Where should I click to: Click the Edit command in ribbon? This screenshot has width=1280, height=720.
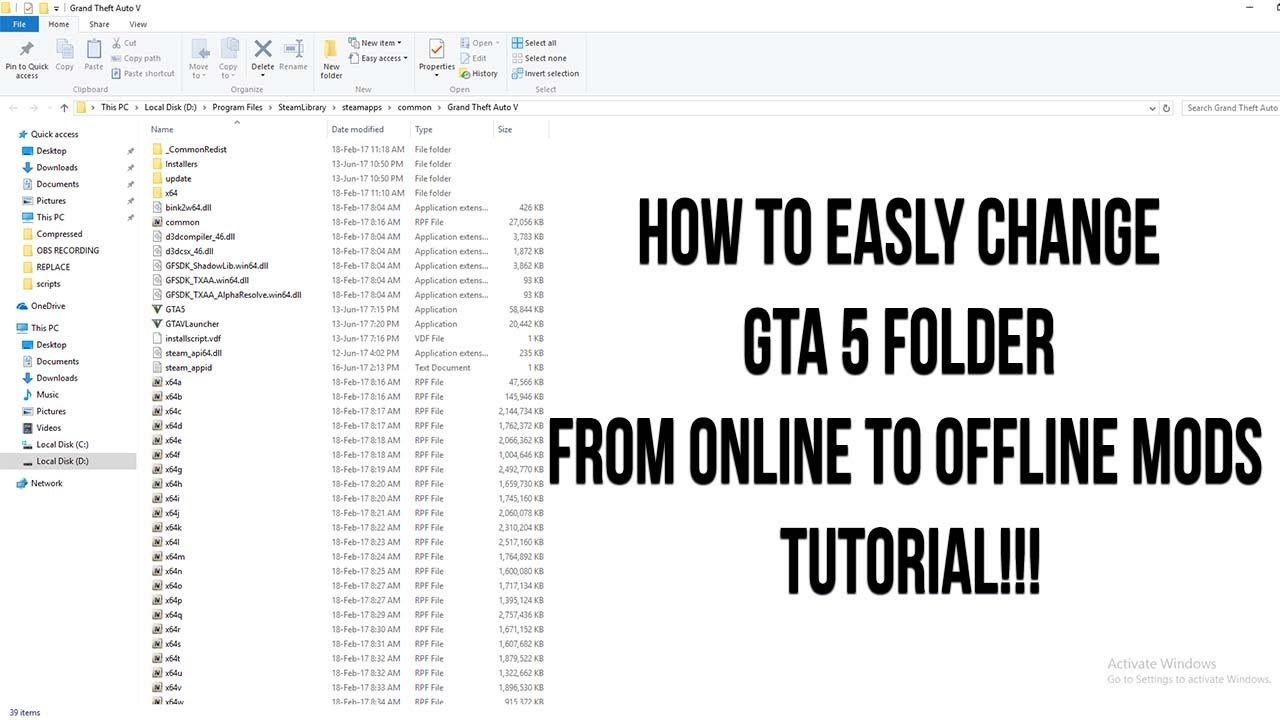click(x=473, y=59)
